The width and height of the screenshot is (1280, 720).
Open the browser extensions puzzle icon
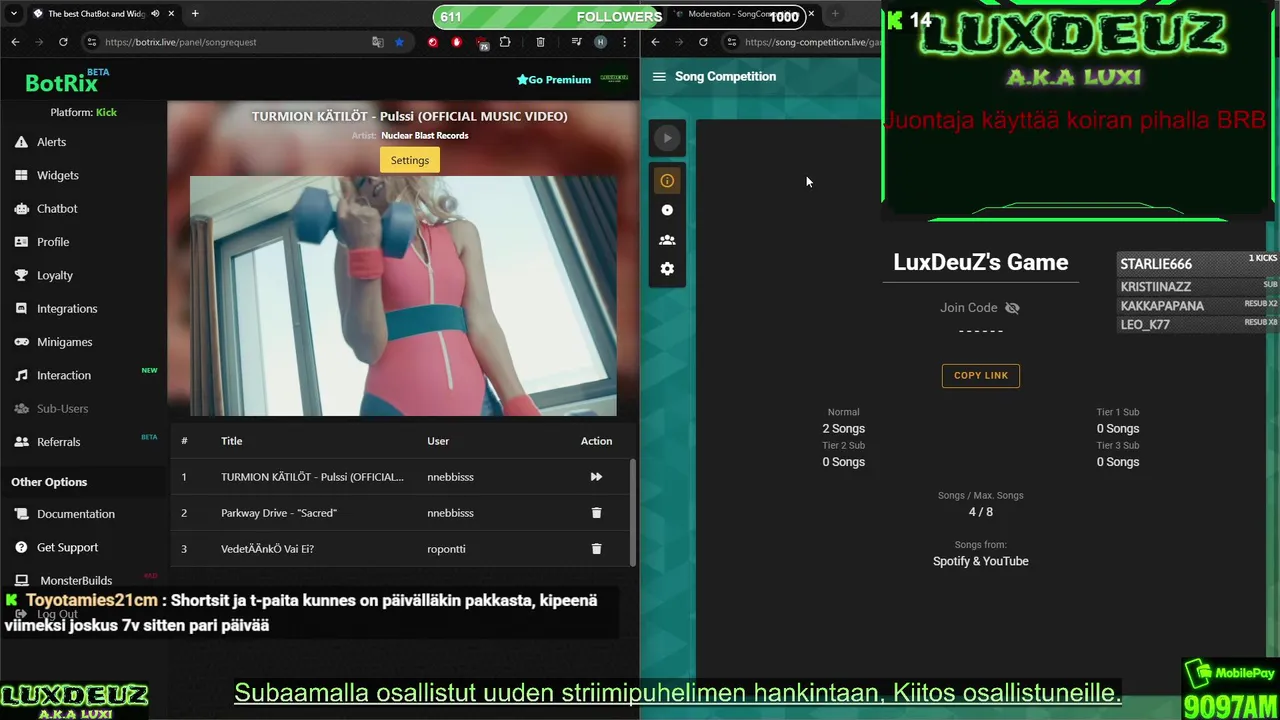coord(505,42)
